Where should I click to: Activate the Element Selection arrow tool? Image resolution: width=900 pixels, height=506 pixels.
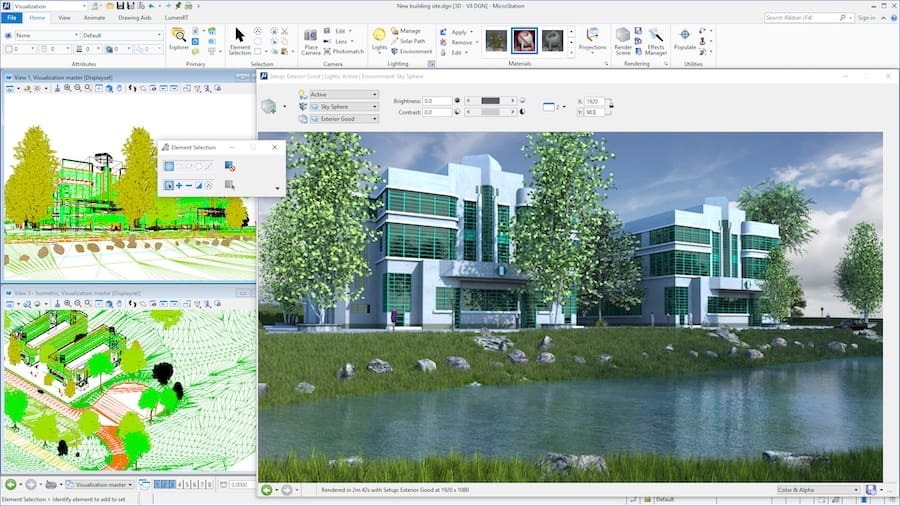240,40
